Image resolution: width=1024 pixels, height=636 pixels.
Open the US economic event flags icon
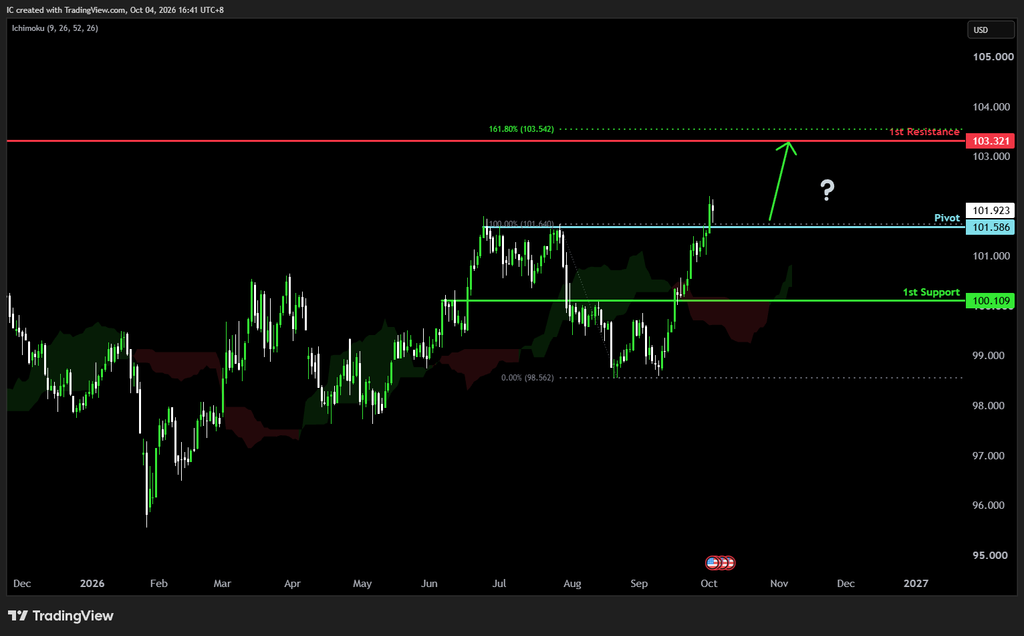tap(720, 562)
